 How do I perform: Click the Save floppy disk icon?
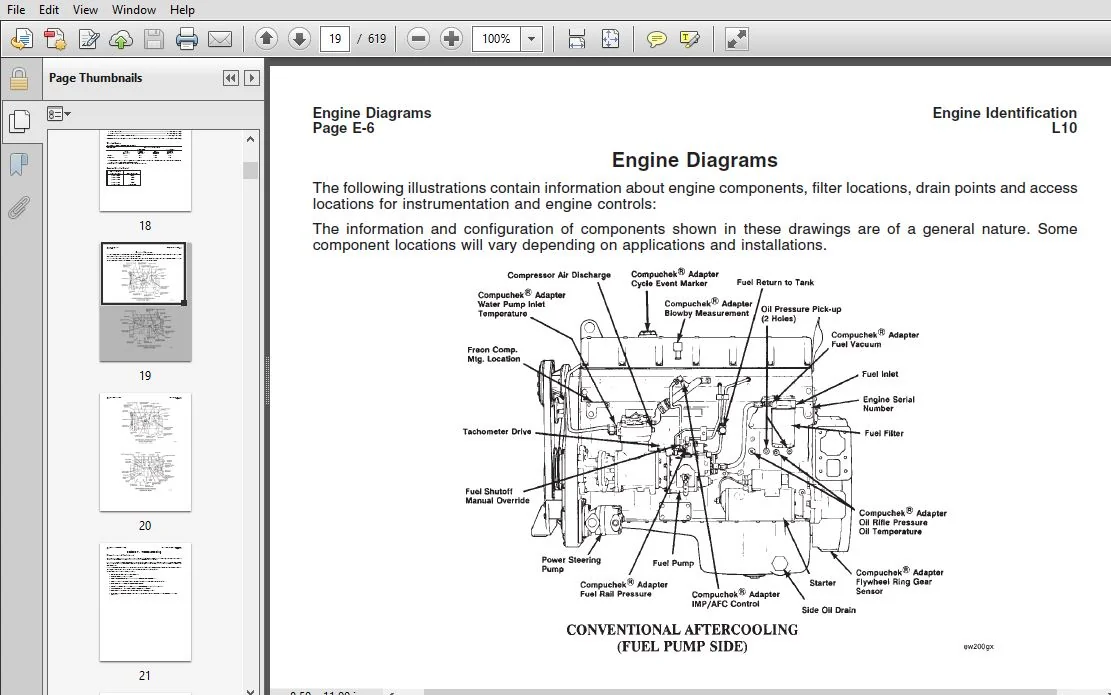click(x=154, y=39)
